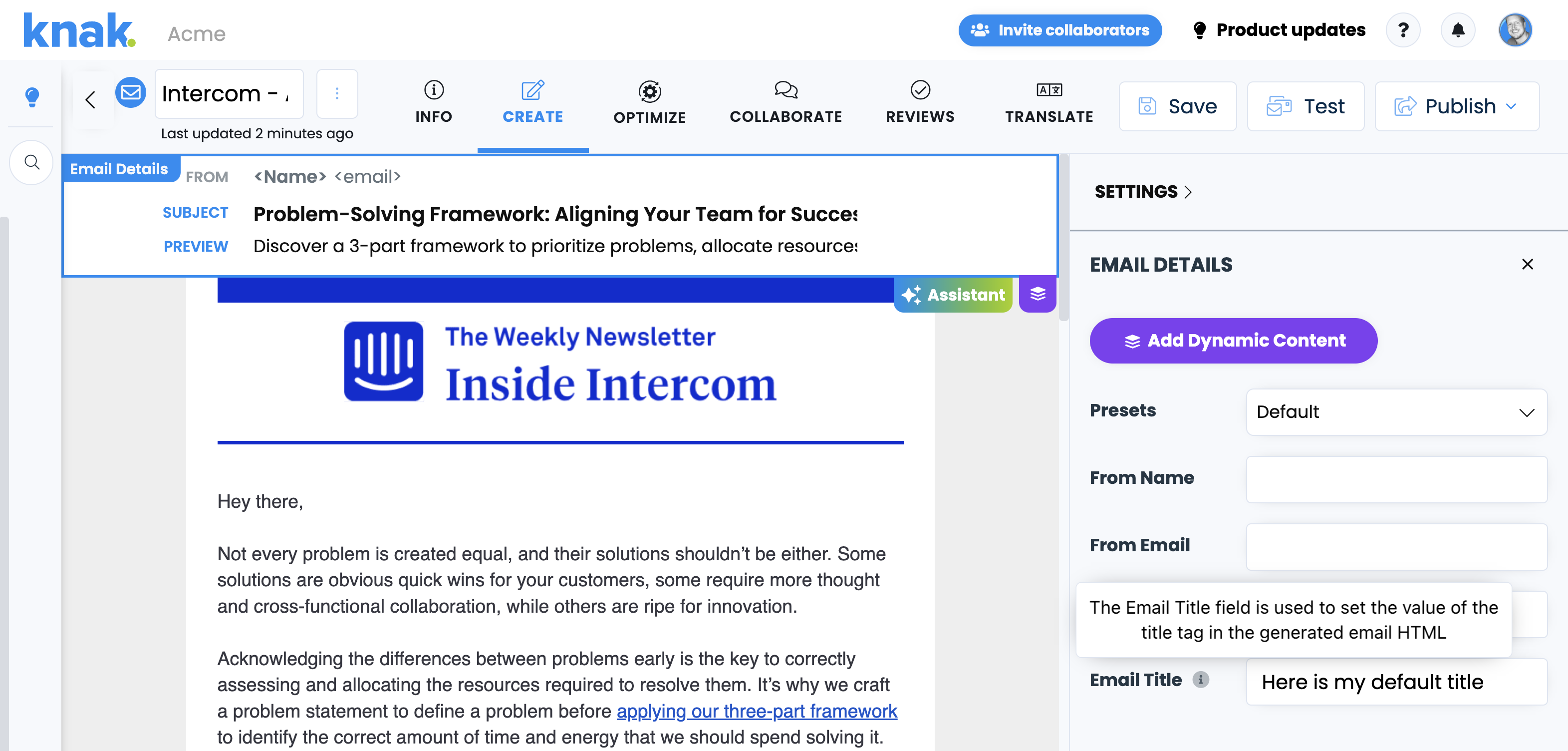
Task: Close the Email Details panel
Action: [1527, 264]
